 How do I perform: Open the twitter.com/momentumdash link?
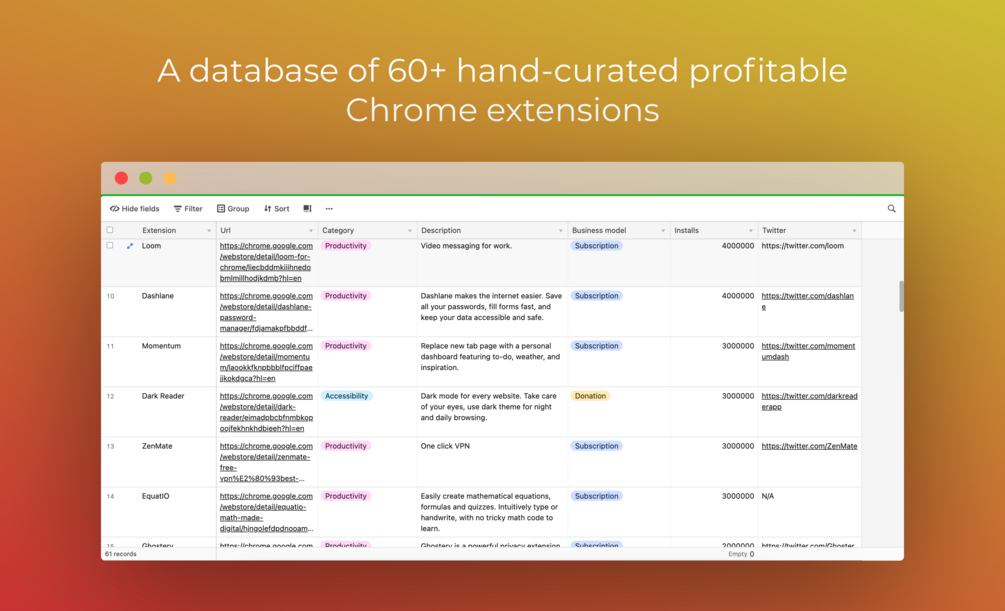808,351
